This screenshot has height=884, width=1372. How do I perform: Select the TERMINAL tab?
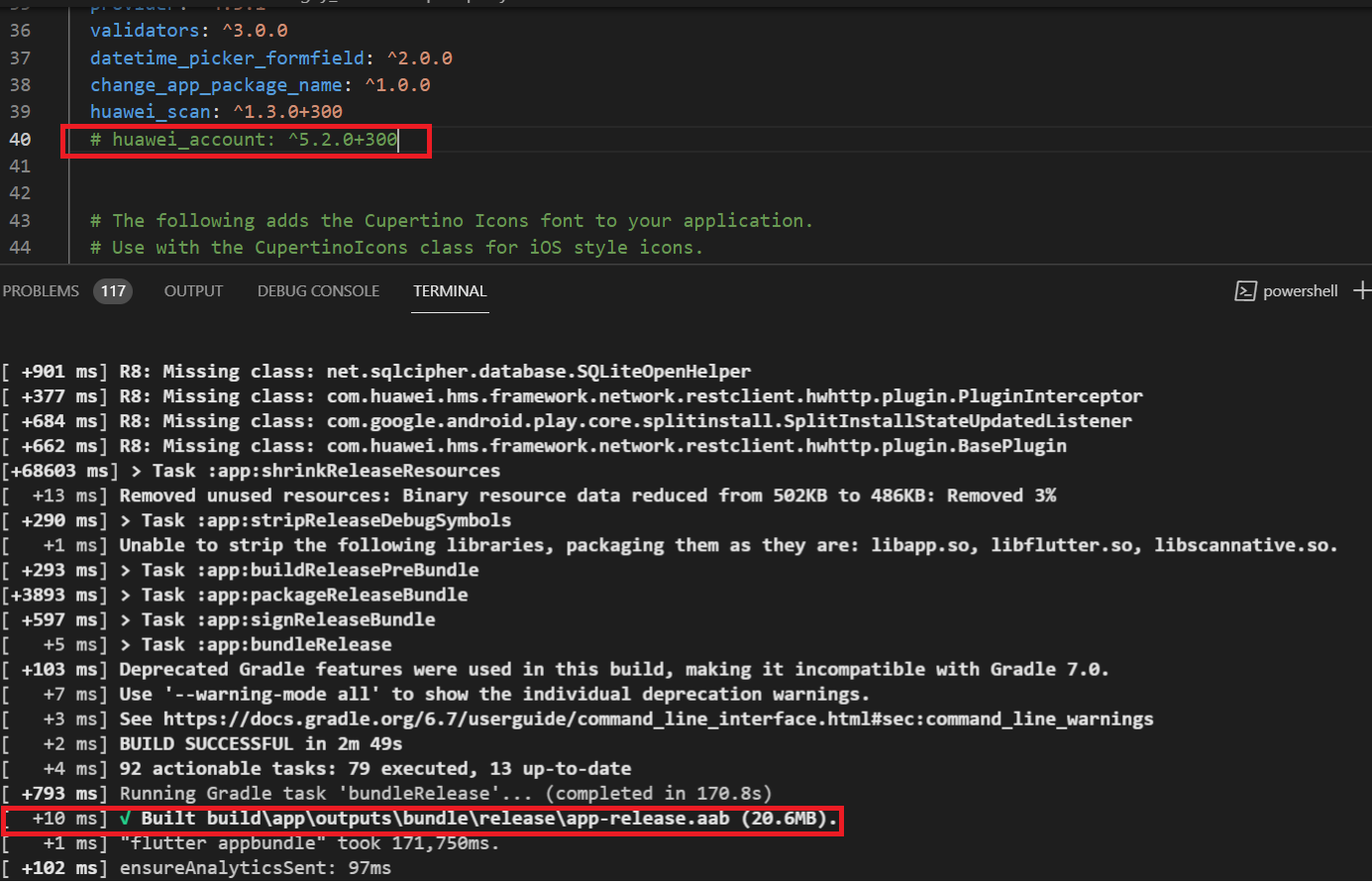[x=450, y=290]
